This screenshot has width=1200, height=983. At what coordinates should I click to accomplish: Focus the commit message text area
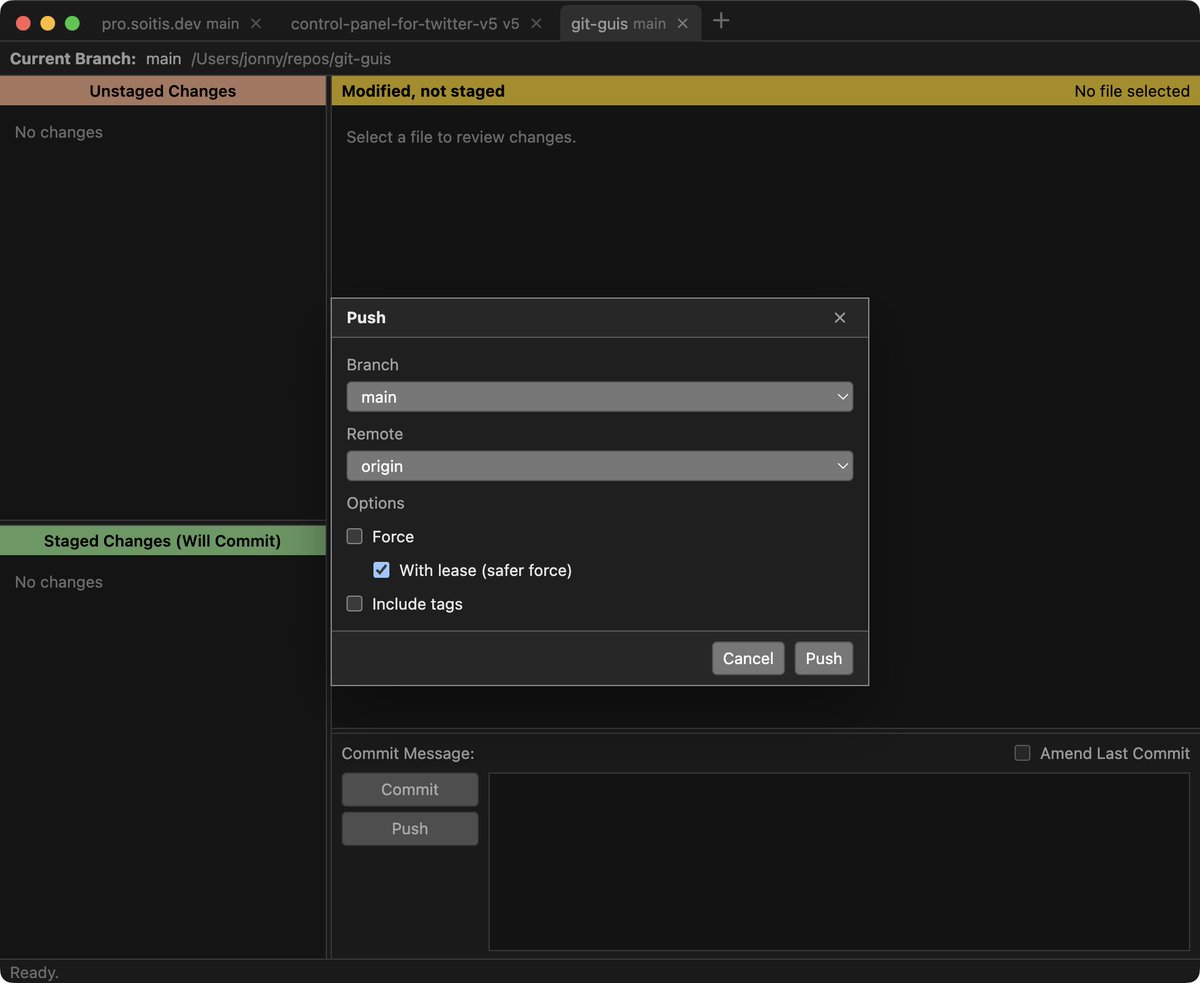[839, 861]
